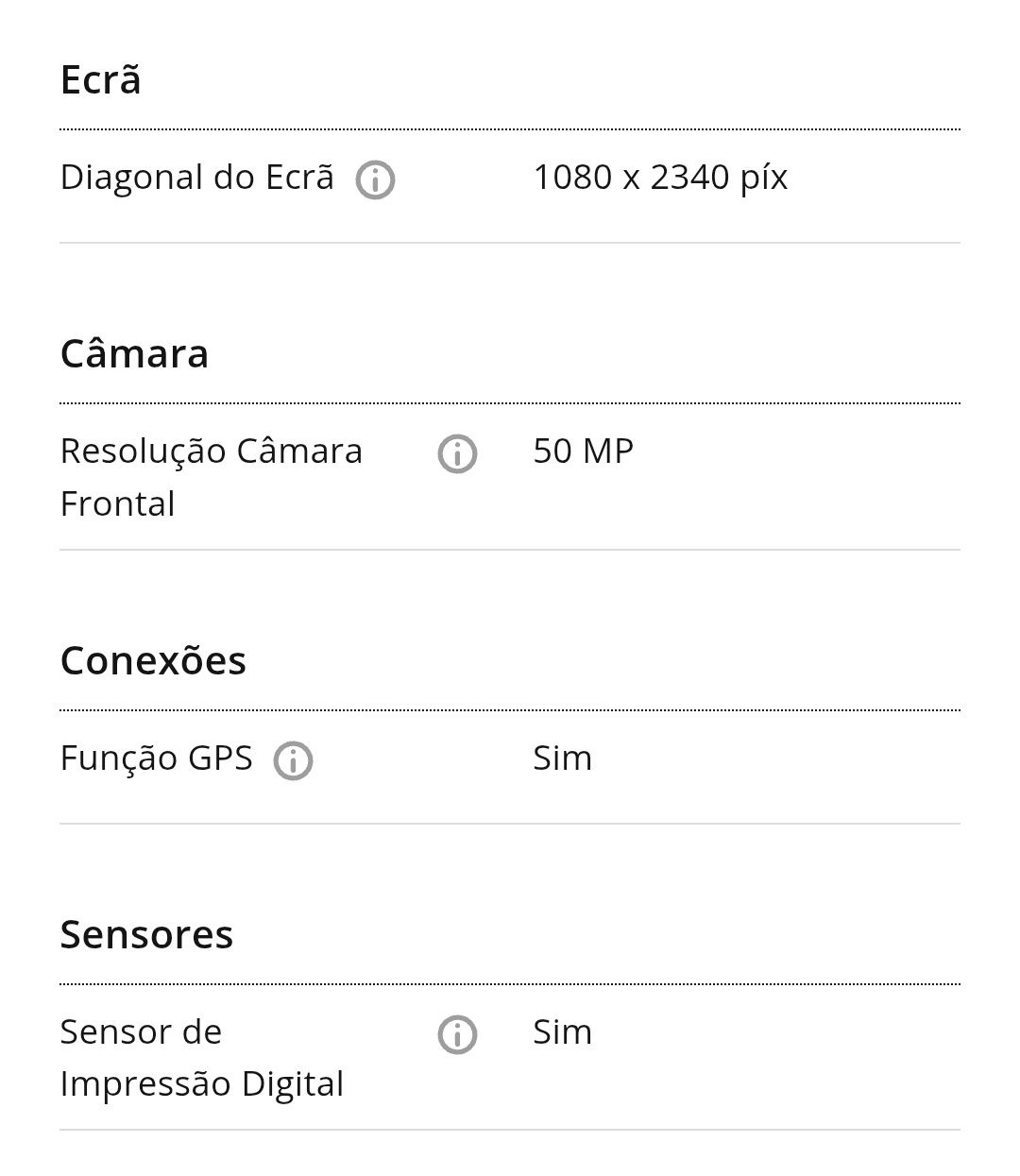
Task: Select the Sim value for Função GPS
Action: 562,758
